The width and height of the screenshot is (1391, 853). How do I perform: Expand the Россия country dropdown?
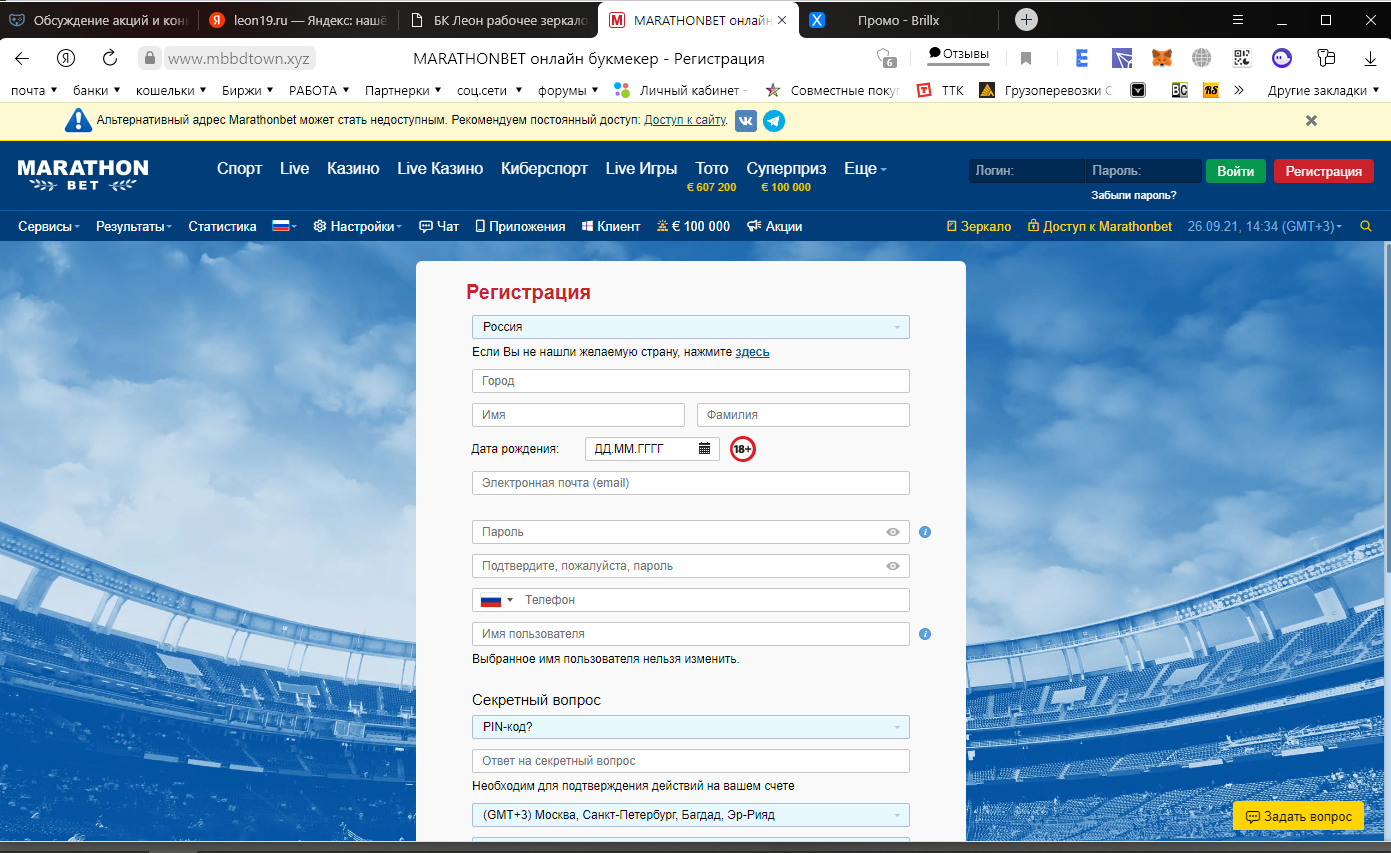click(x=691, y=327)
